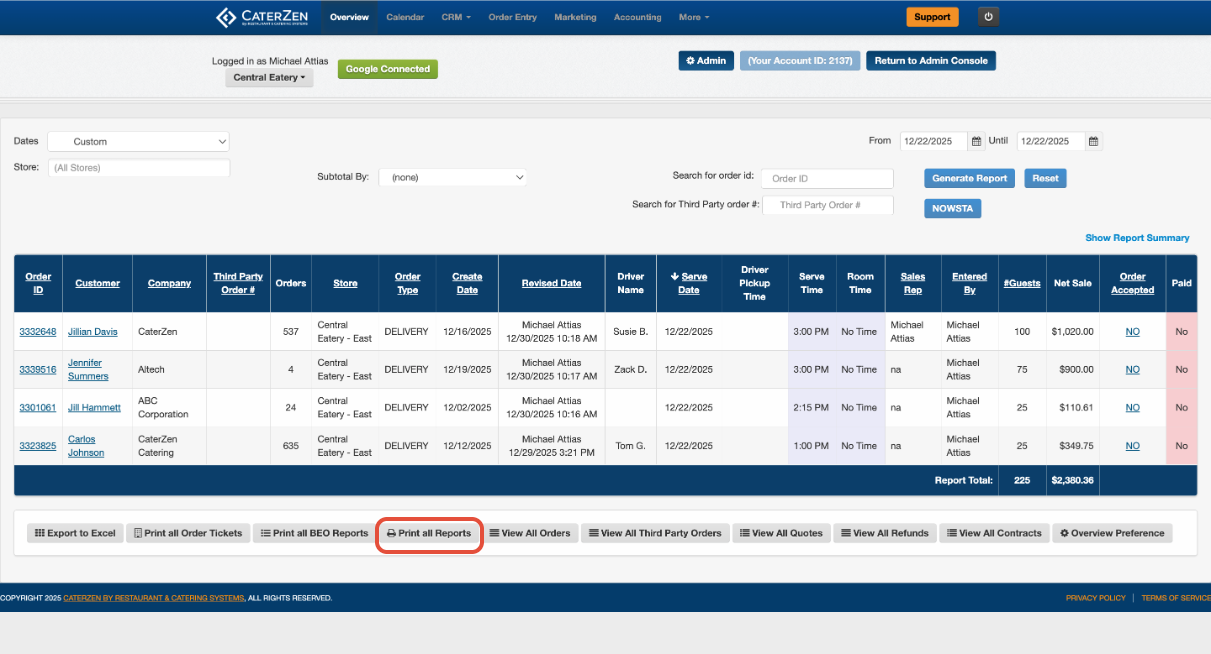The width and height of the screenshot is (1211, 654).
Task: Sort by the Sales Rep column header
Action: (913, 283)
